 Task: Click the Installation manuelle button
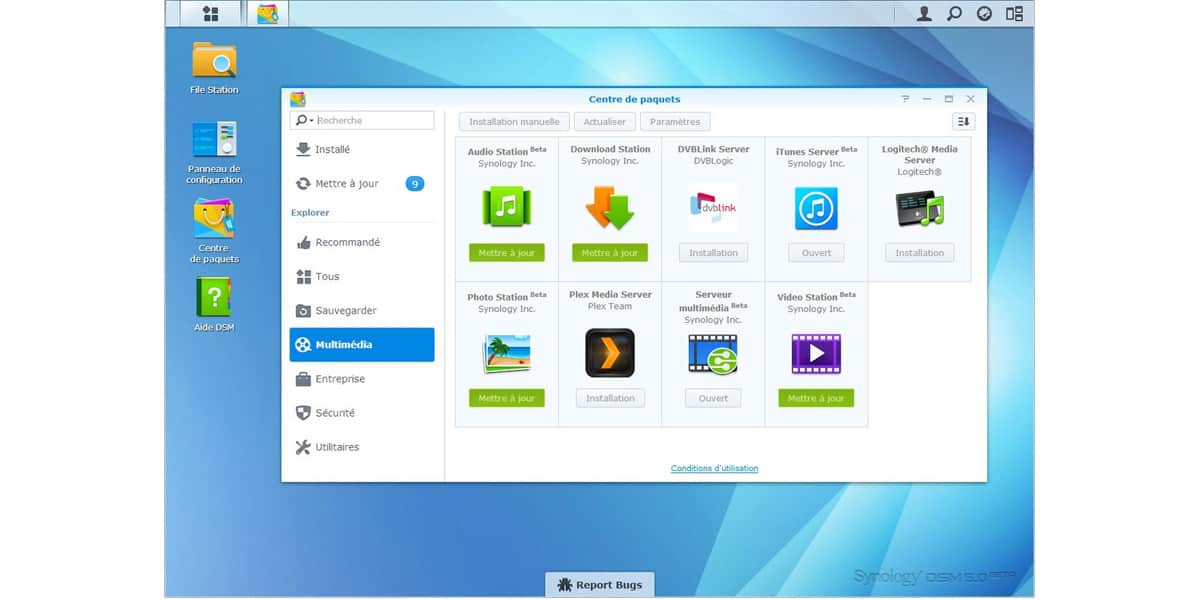pos(514,122)
